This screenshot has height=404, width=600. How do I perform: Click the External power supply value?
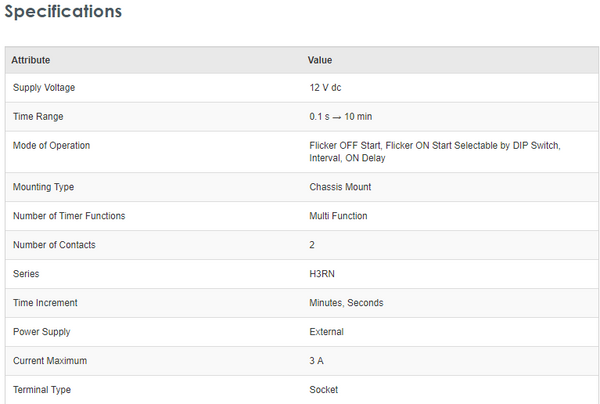(x=327, y=332)
